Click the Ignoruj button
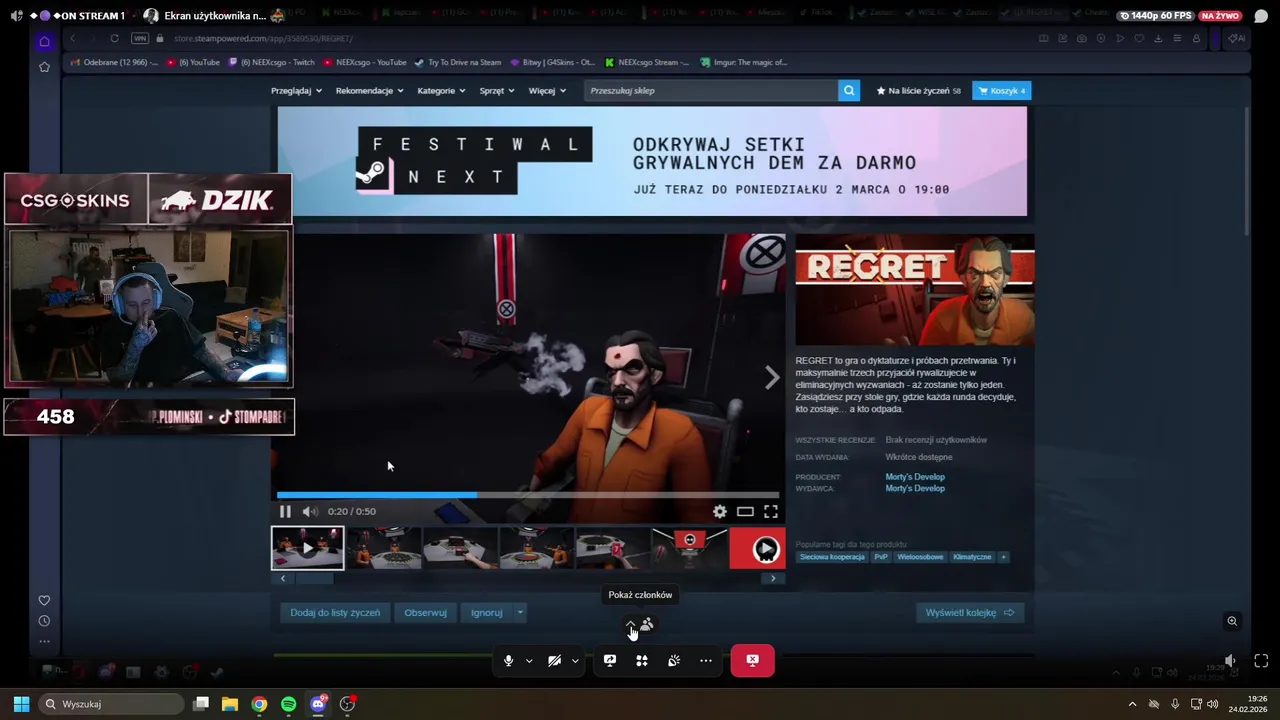This screenshot has width=1280, height=720. point(487,612)
